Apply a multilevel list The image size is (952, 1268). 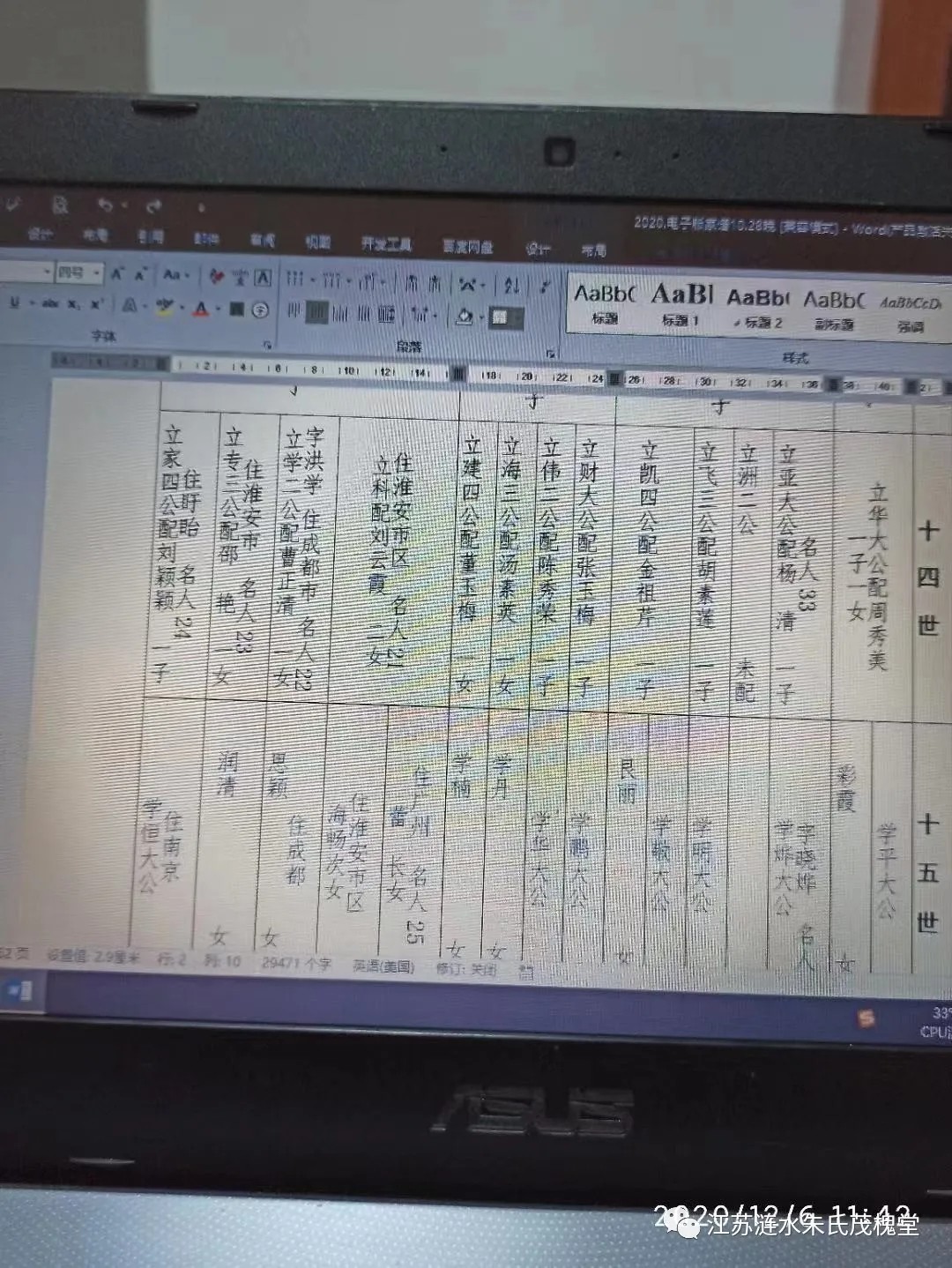(366, 282)
